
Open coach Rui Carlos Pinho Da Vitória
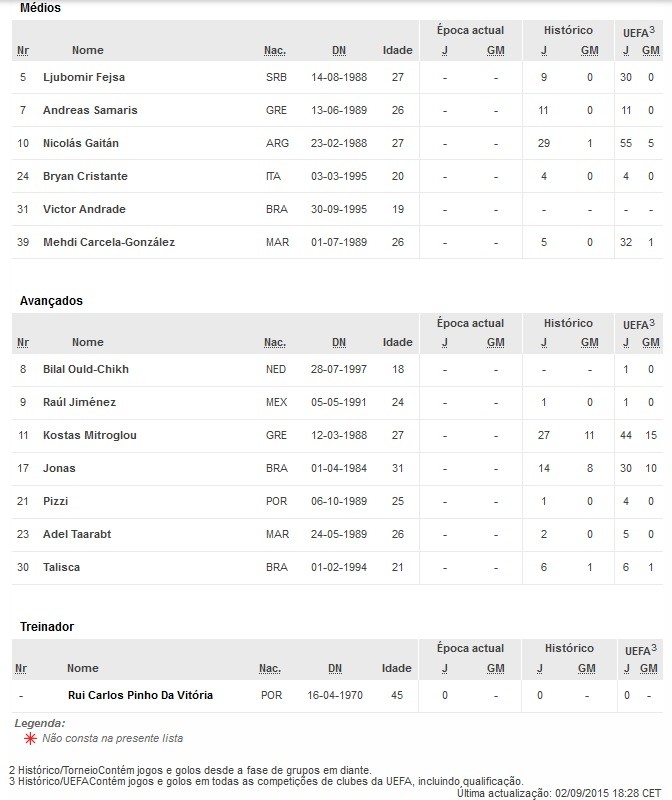coord(140,694)
